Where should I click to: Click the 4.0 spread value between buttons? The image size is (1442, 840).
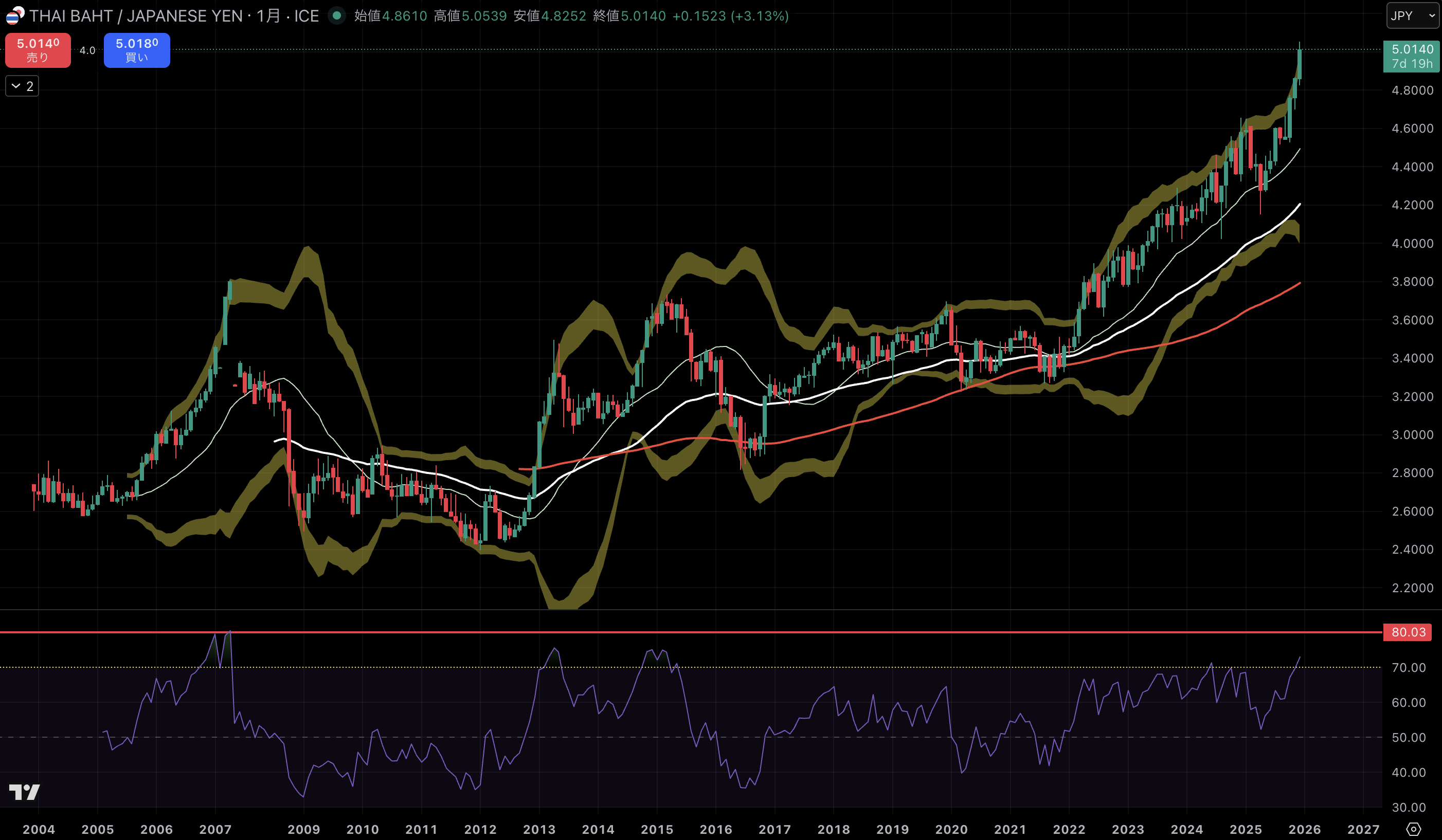click(x=87, y=50)
